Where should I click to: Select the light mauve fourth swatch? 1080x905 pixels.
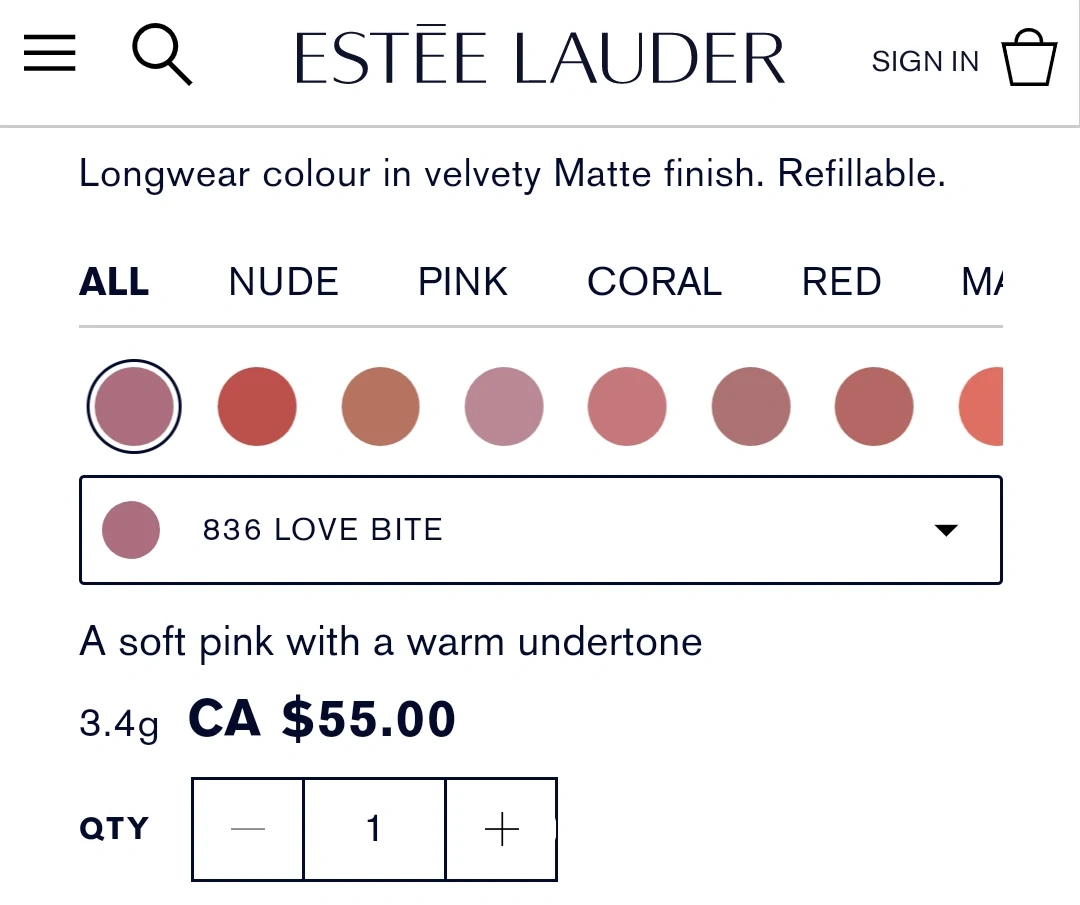tap(504, 406)
